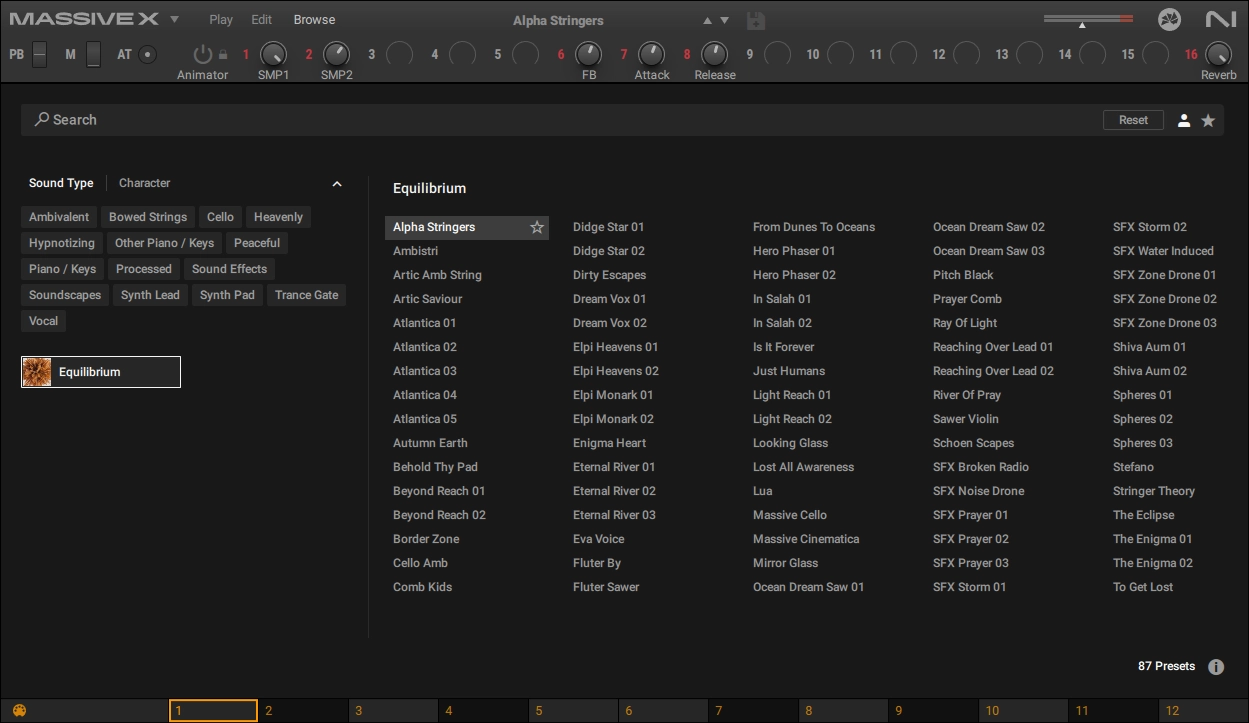Load the Ambistri preset

pos(415,251)
